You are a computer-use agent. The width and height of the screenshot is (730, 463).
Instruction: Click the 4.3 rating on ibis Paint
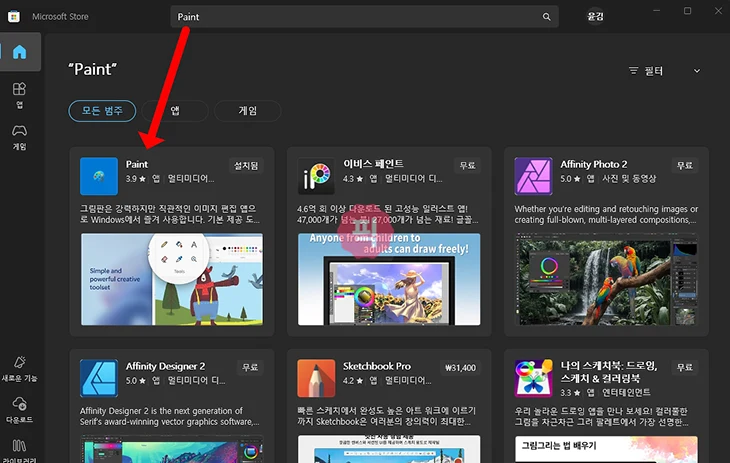pos(353,178)
